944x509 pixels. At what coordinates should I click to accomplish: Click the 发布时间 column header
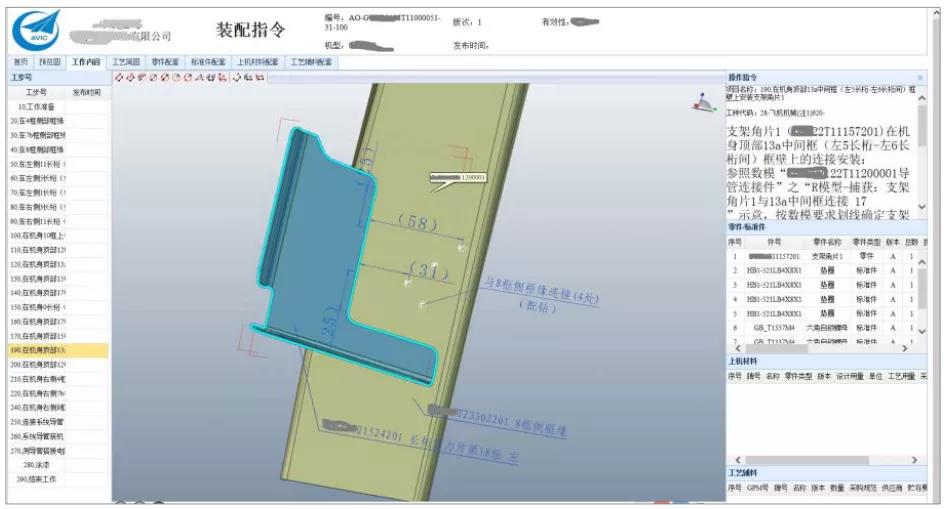pos(86,92)
